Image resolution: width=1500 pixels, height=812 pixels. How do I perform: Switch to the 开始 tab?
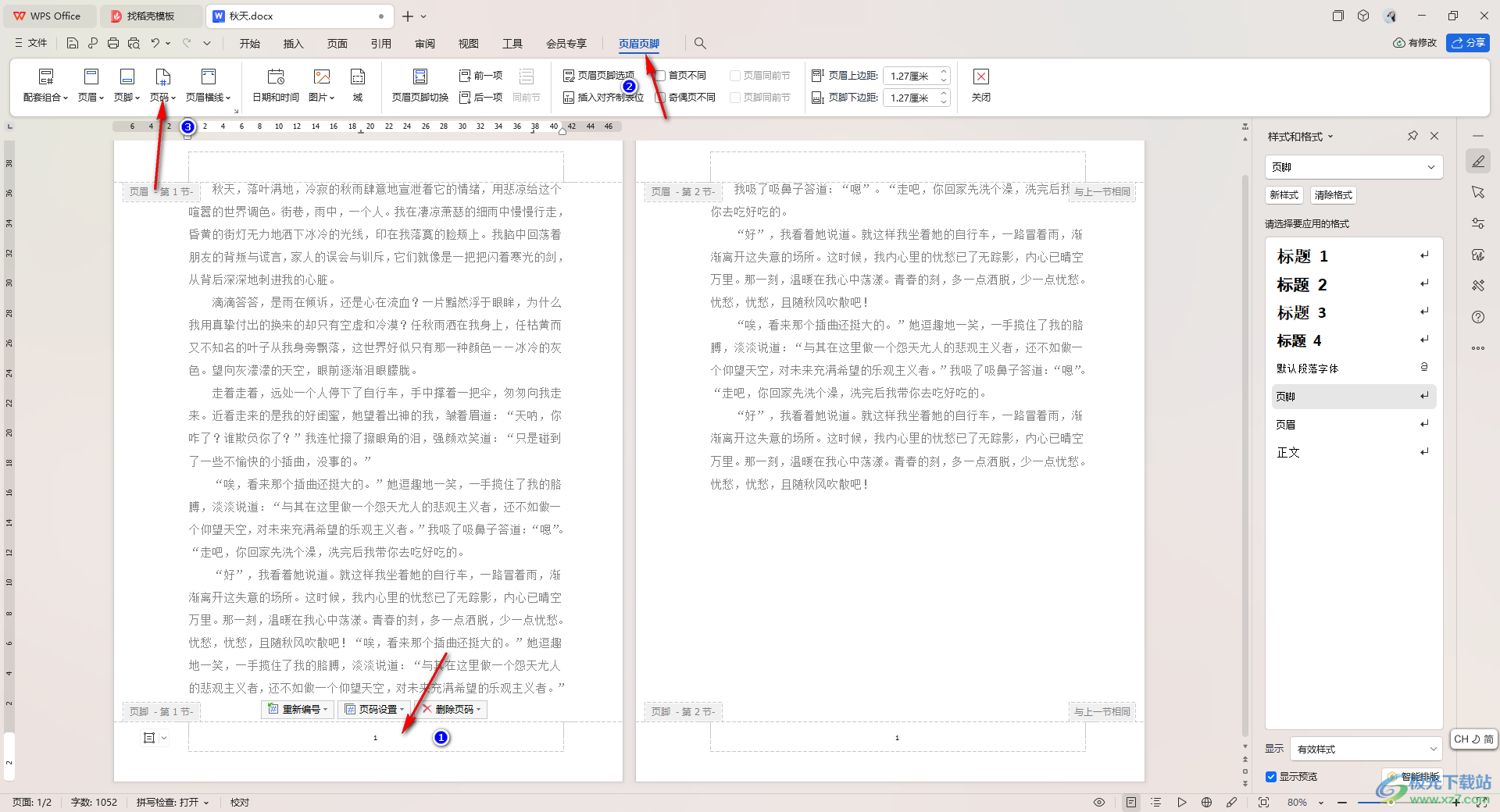pyautogui.click(x=250, y=44)
